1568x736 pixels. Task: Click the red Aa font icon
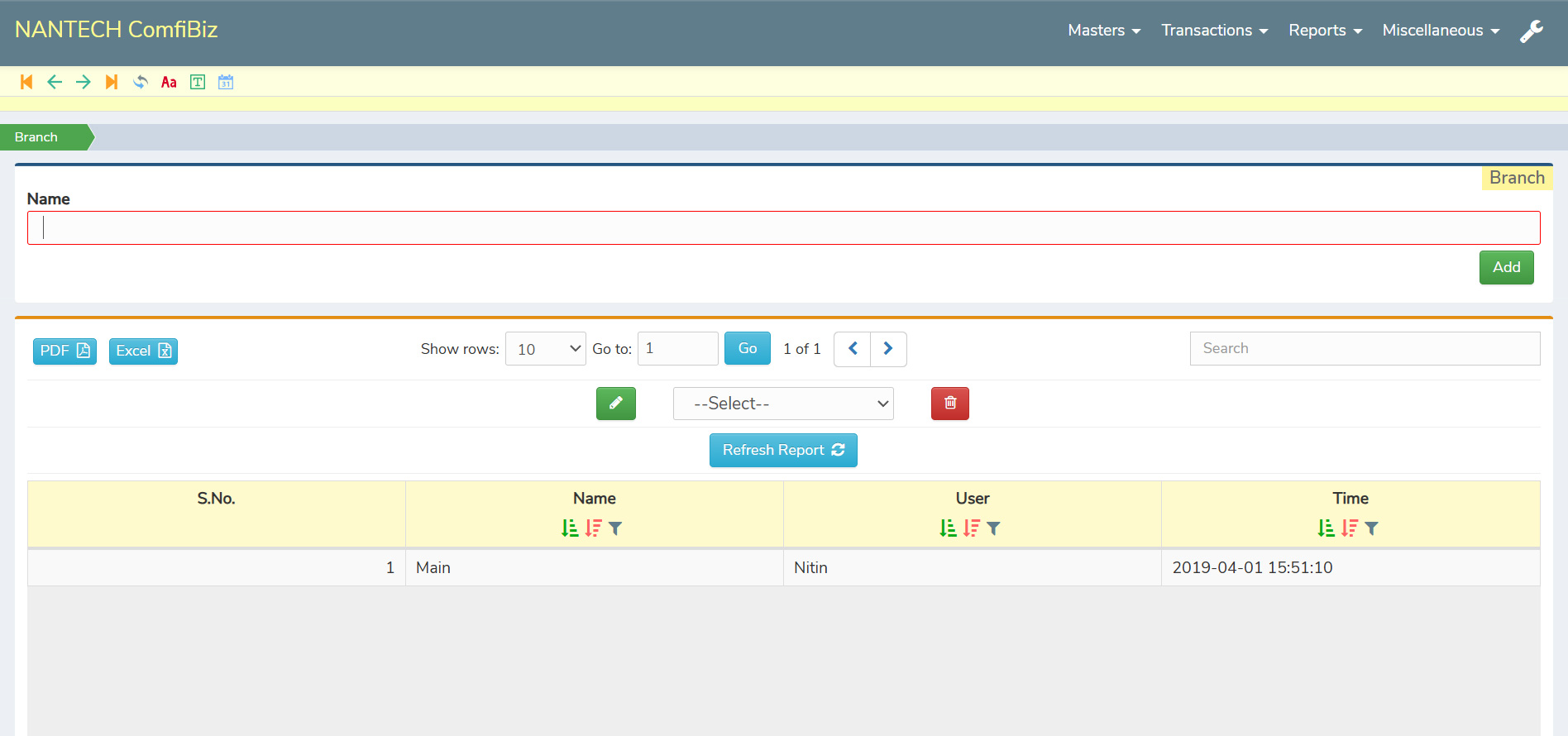click(169, 82)
